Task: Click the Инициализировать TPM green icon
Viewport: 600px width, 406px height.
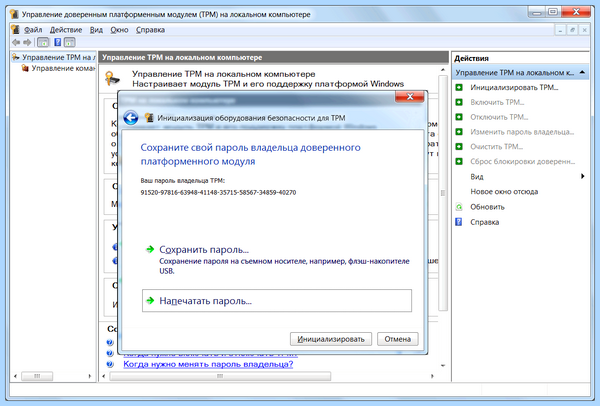Action: [x=459, y=87]
